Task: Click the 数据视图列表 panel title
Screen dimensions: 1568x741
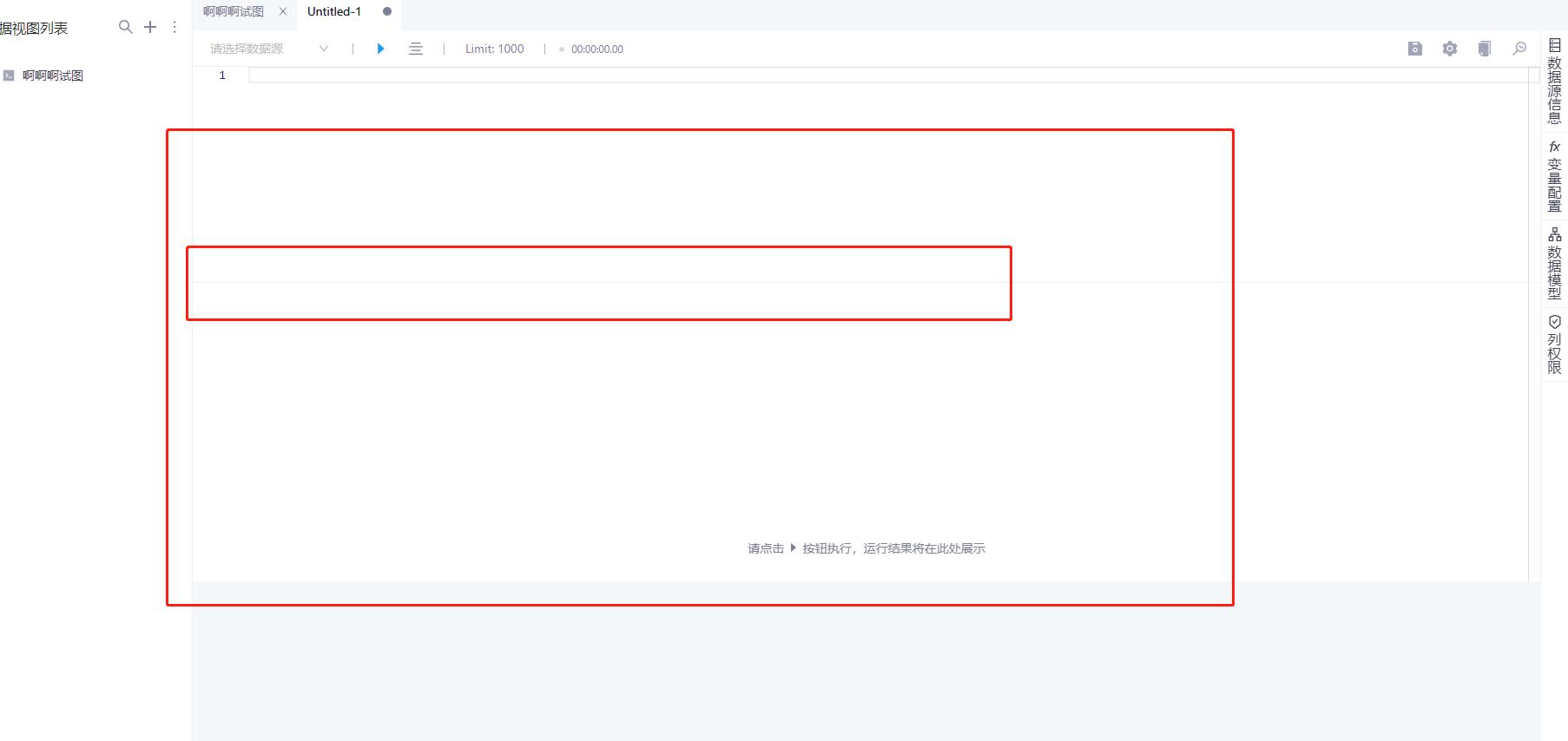Action: 34,28
